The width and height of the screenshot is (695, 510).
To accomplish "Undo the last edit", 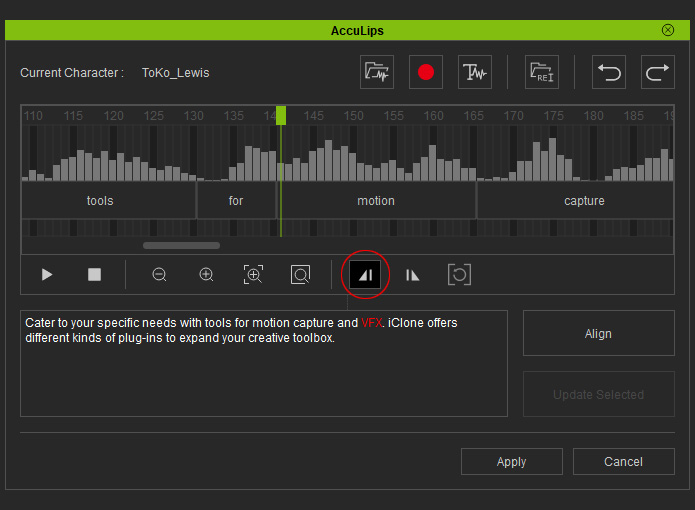I will [x=609, y=72].
